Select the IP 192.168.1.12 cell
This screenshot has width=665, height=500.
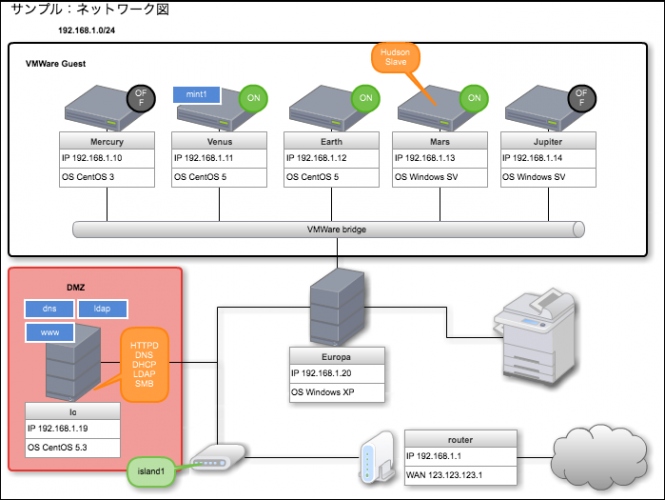click(331, 159)
